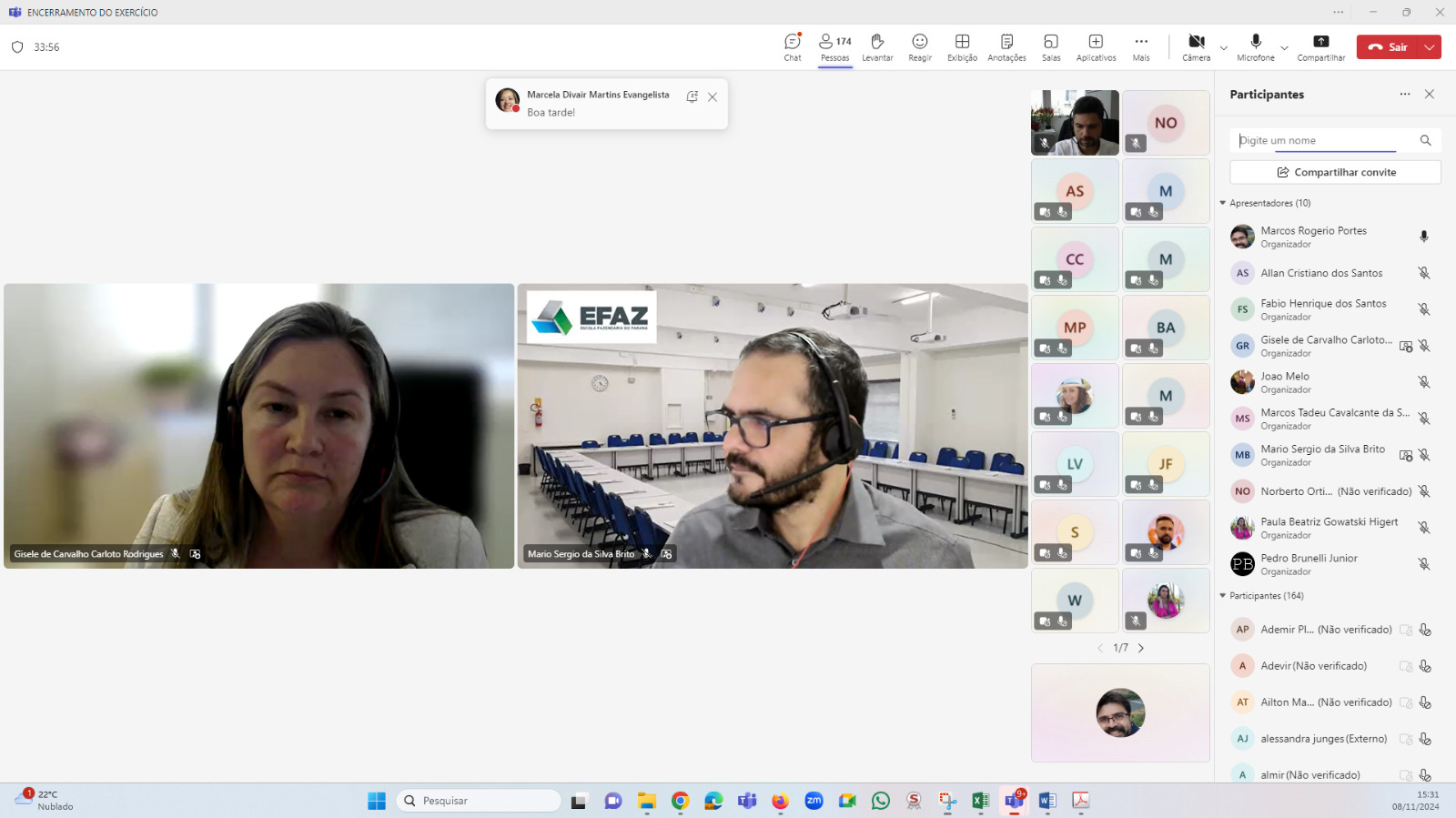Screen dimensions: 1456x818
Task: Toggle the Microfone mute
Action: [x=1256, y=47]
